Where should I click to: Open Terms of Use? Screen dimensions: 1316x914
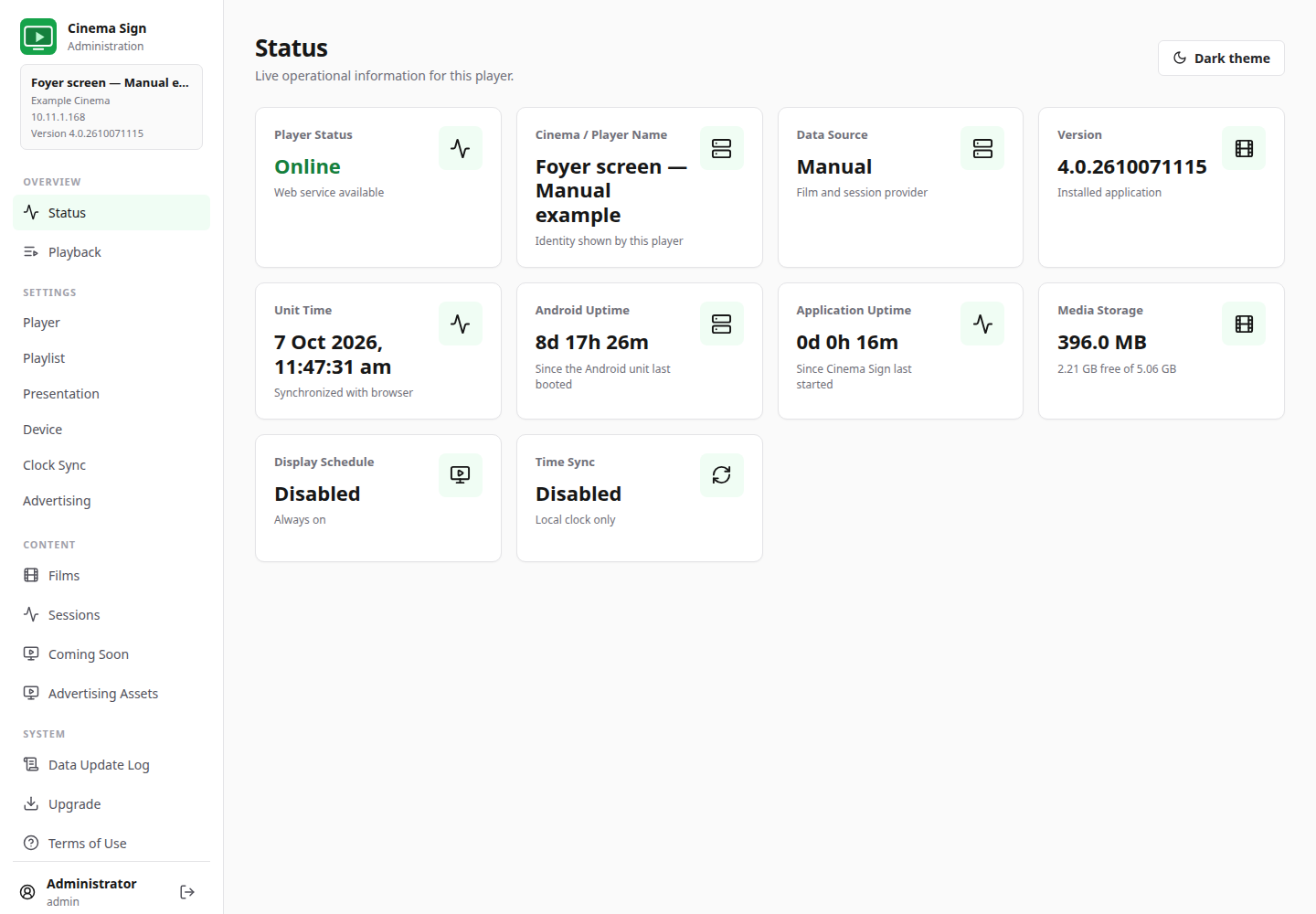(x=111, y=843)
